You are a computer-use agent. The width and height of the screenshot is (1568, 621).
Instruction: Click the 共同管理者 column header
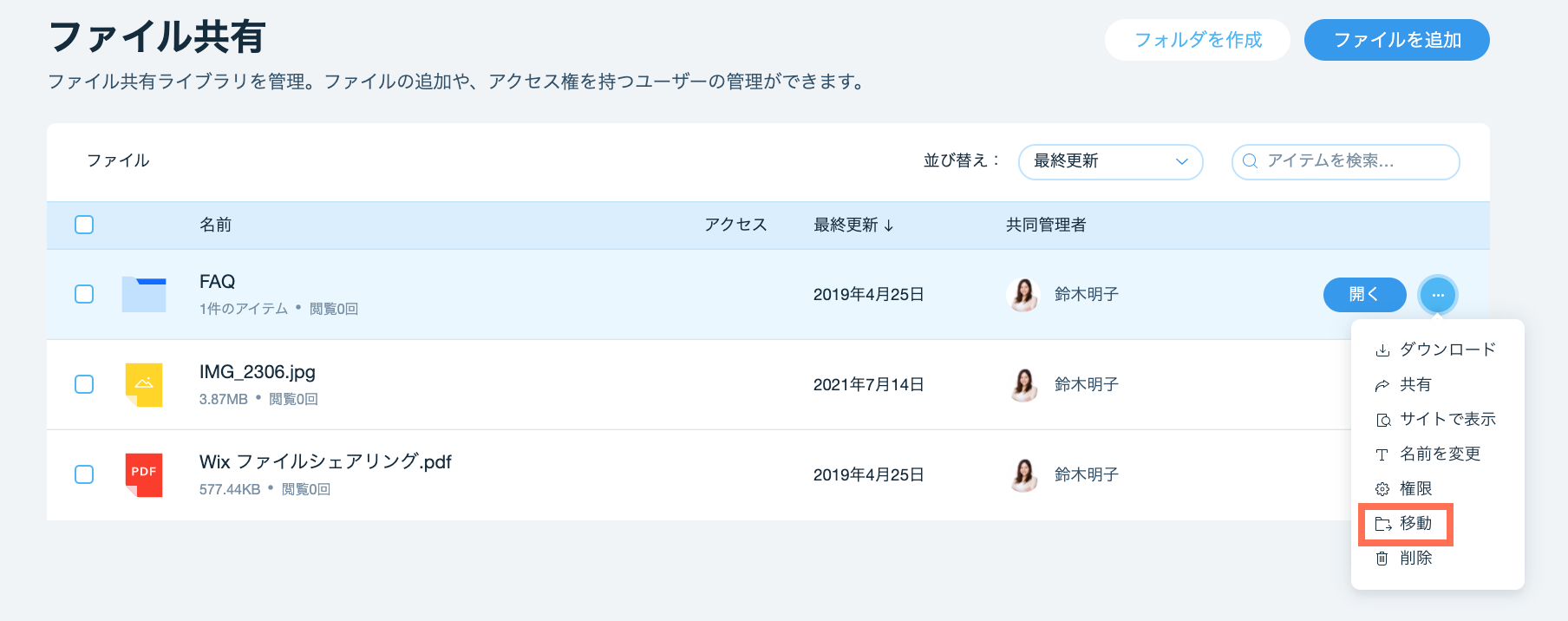click(x=1046, y=225)
